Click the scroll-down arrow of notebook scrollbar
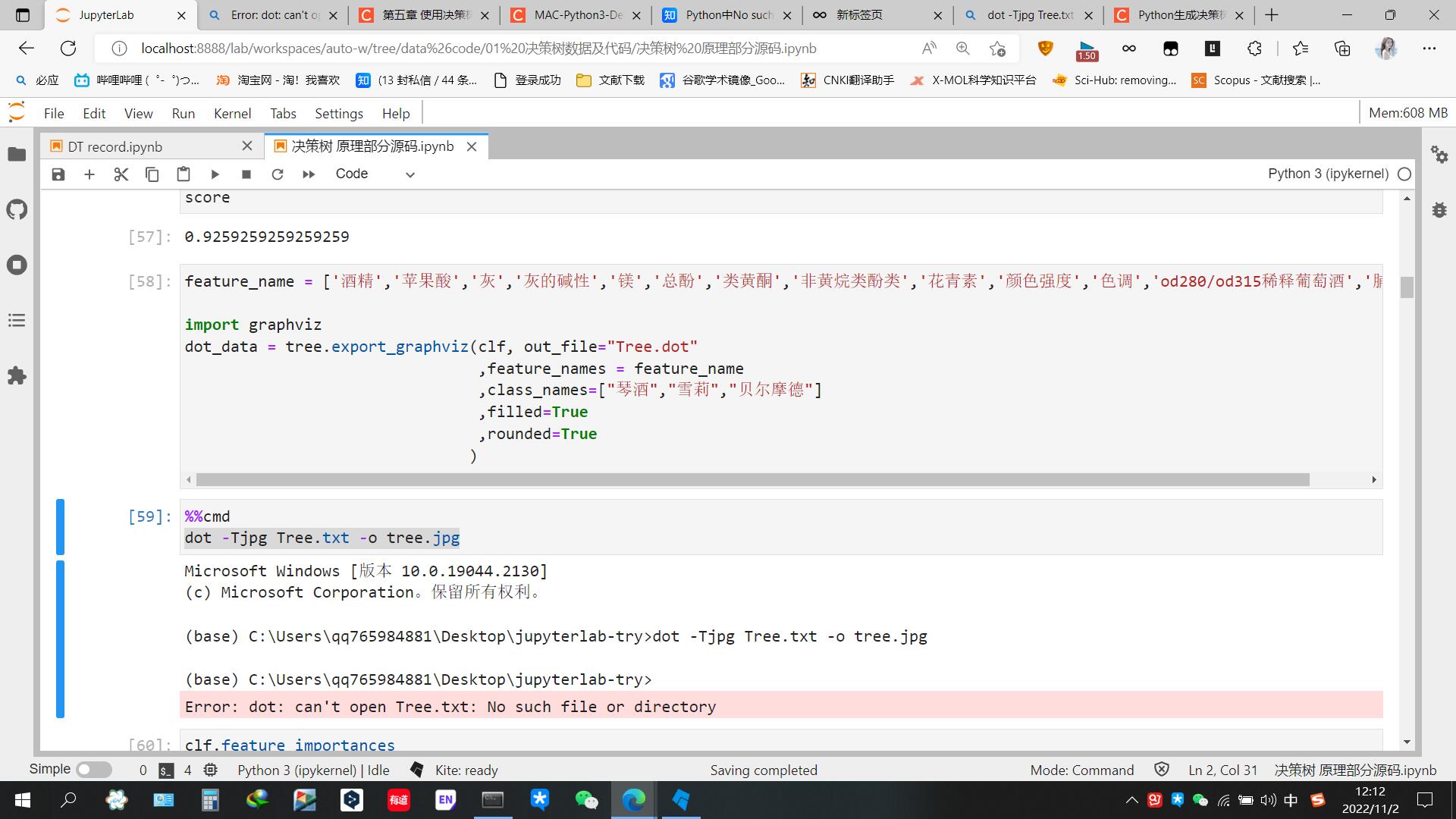The width and height of the screenshot is (1456, 819). (x=1407, y=742)
